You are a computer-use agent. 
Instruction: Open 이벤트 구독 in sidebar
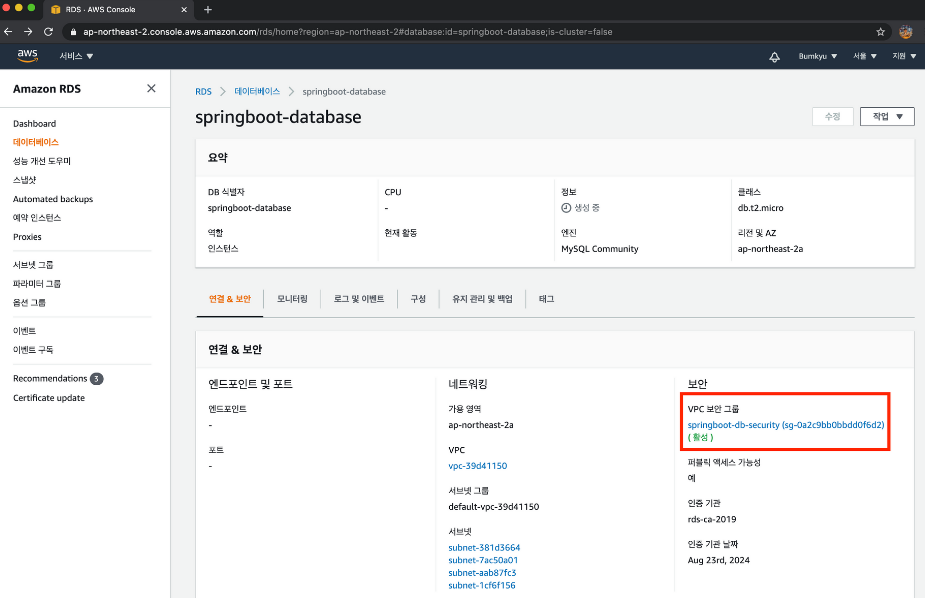[33, 350]
